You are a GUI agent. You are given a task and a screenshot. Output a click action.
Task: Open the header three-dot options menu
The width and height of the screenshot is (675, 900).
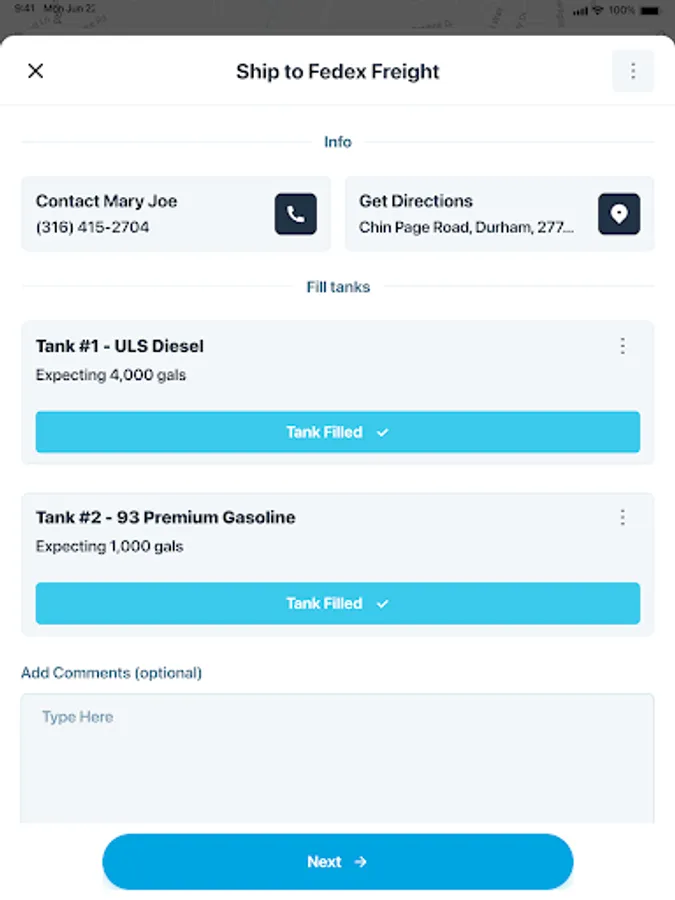point(632,71)
